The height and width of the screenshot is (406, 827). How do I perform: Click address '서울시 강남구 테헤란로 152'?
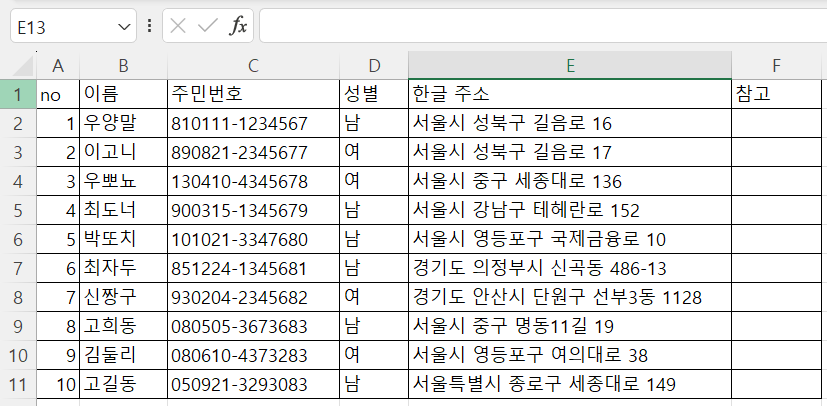570,210
